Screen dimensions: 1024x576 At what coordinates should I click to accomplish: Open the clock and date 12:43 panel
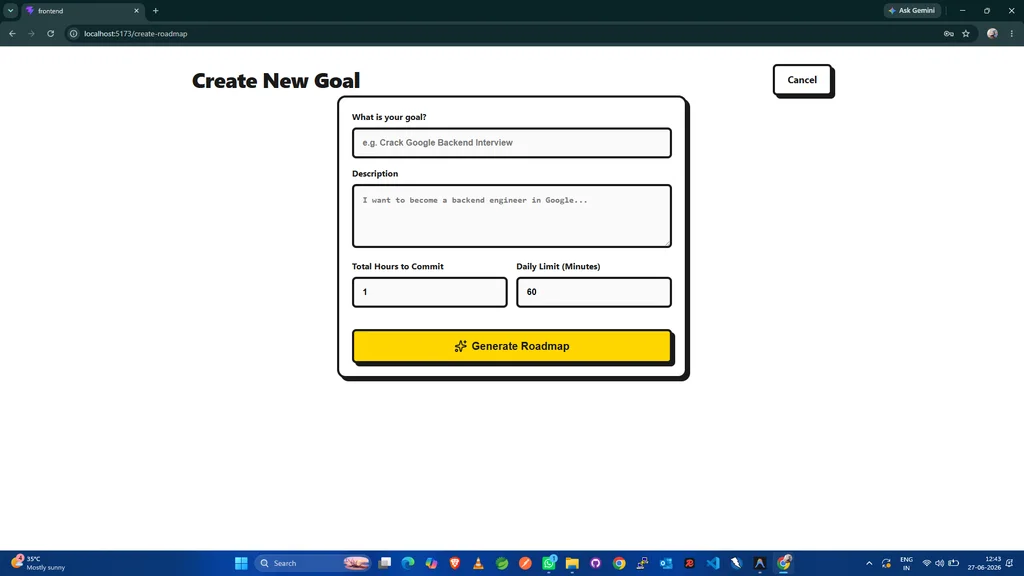(x=984, y=564)
